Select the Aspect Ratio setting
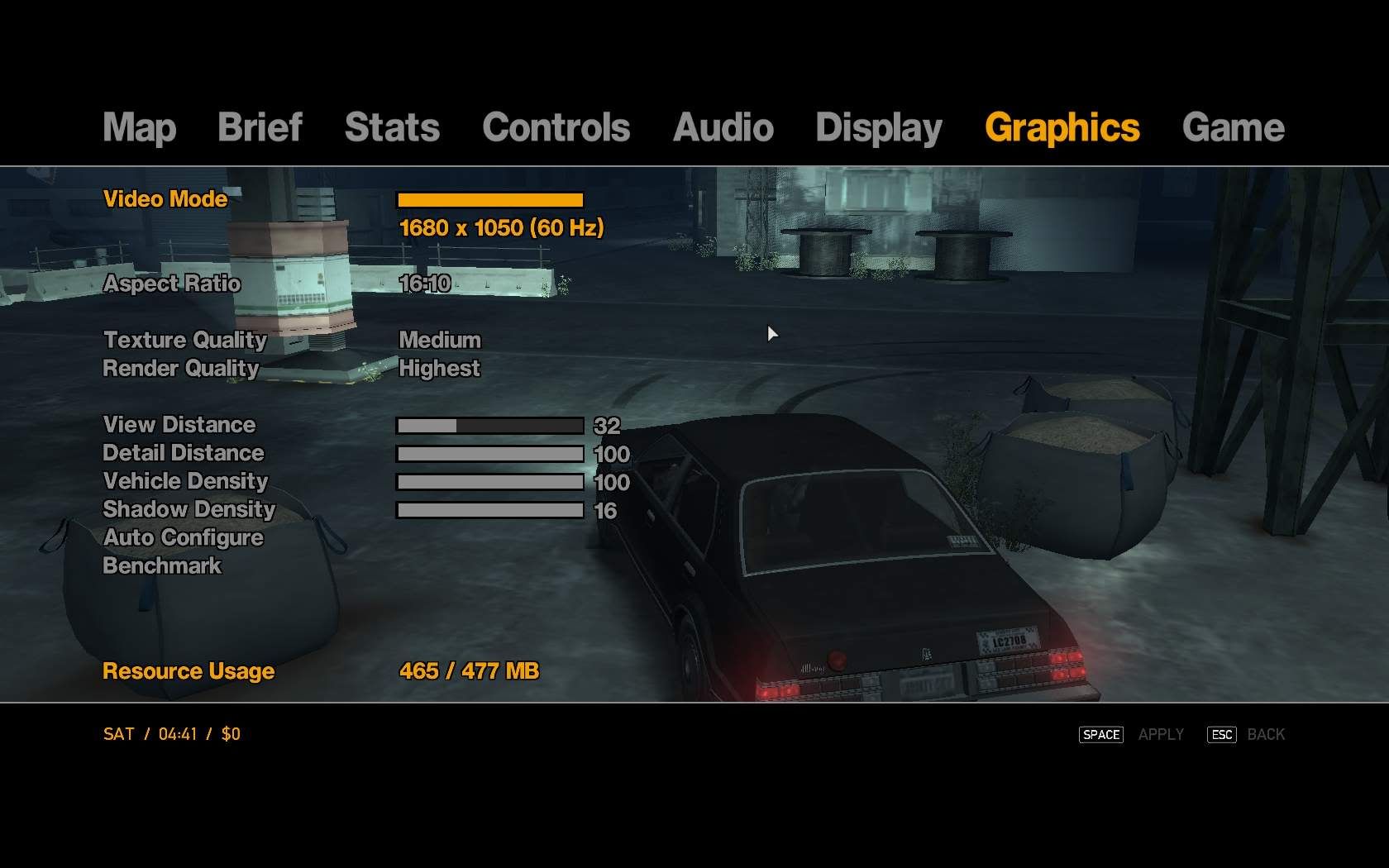Screen dimensions: 1389x868 [172, 284]
